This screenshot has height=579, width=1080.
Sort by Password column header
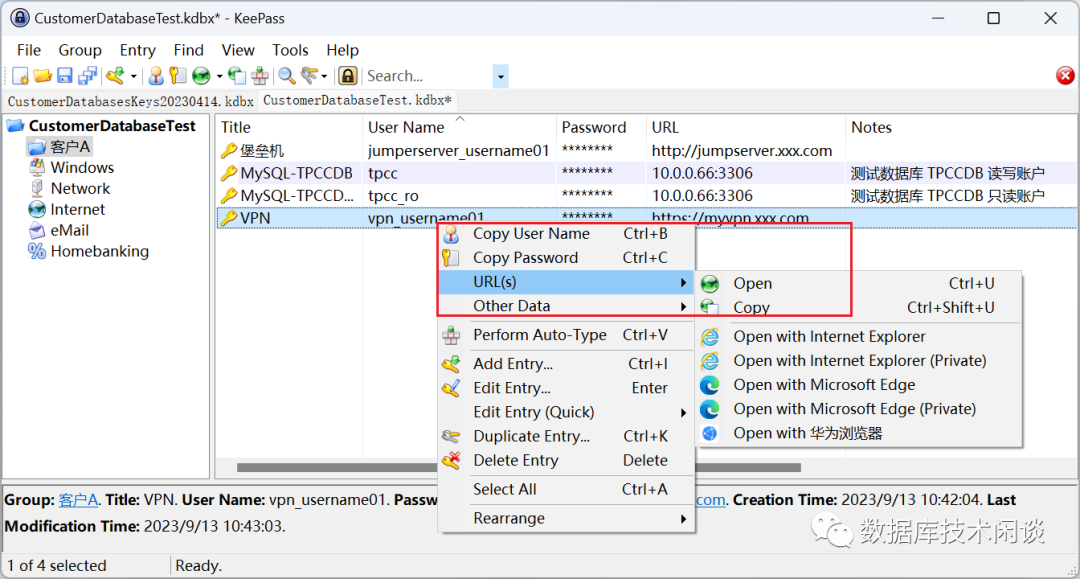pyautogui.click(x=601, y=127)
